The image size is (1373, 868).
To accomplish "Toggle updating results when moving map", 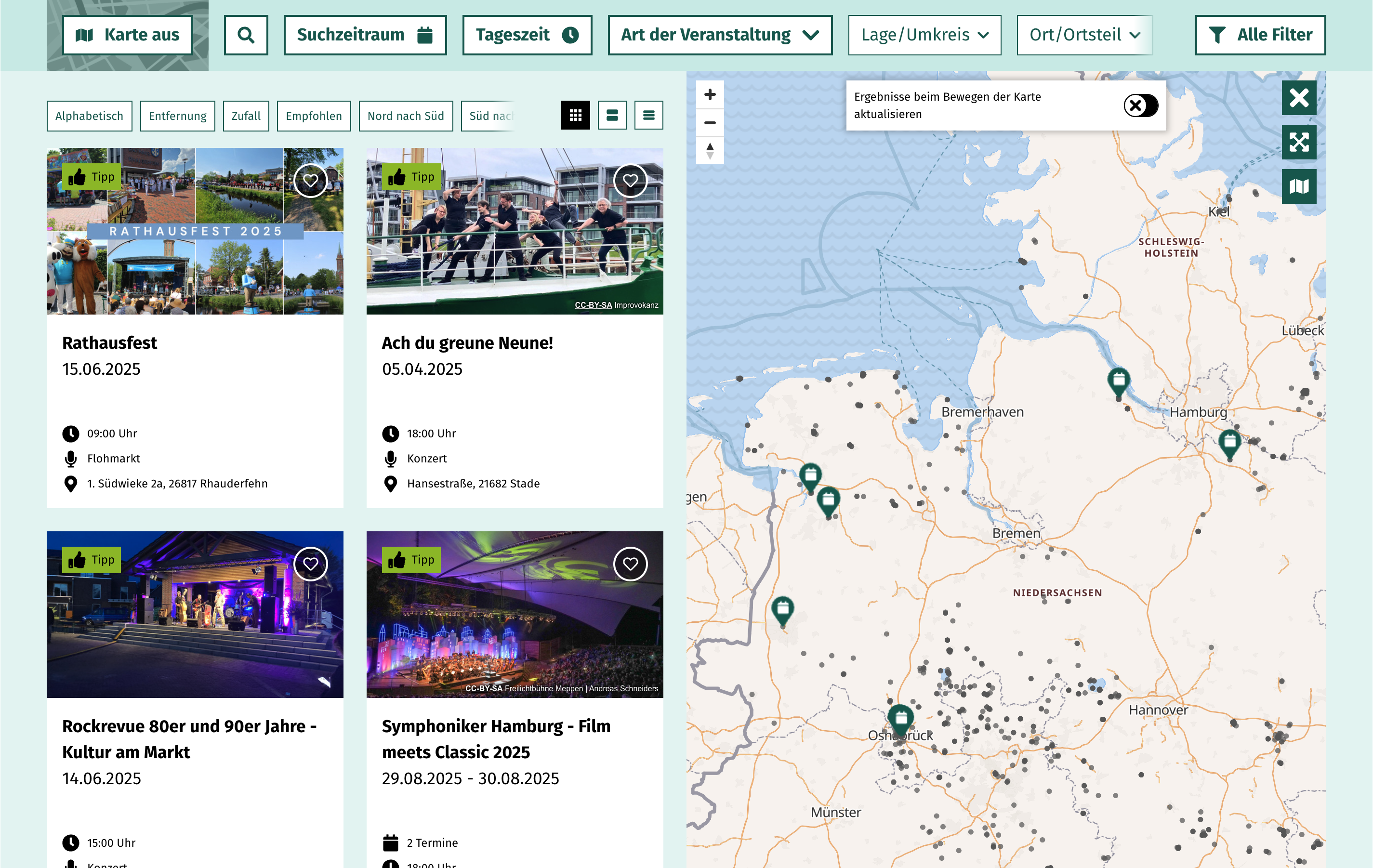I will coord(1140,105).
